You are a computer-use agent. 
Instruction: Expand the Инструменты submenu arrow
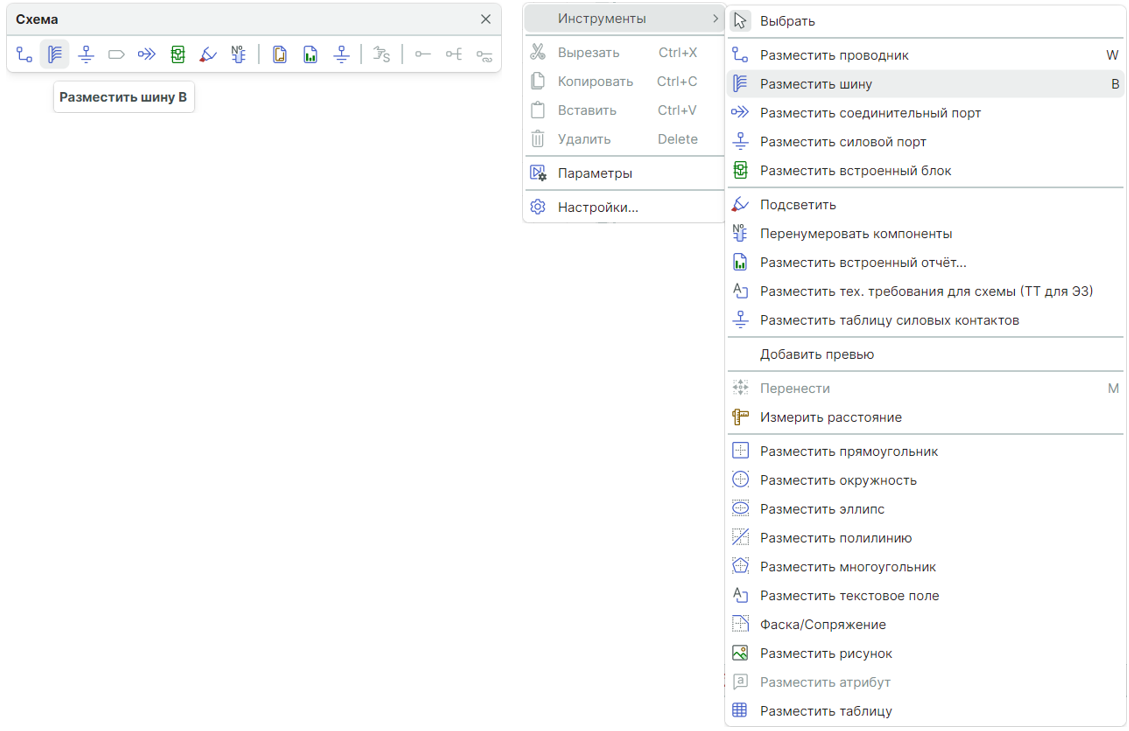click(x=715, y=19)
